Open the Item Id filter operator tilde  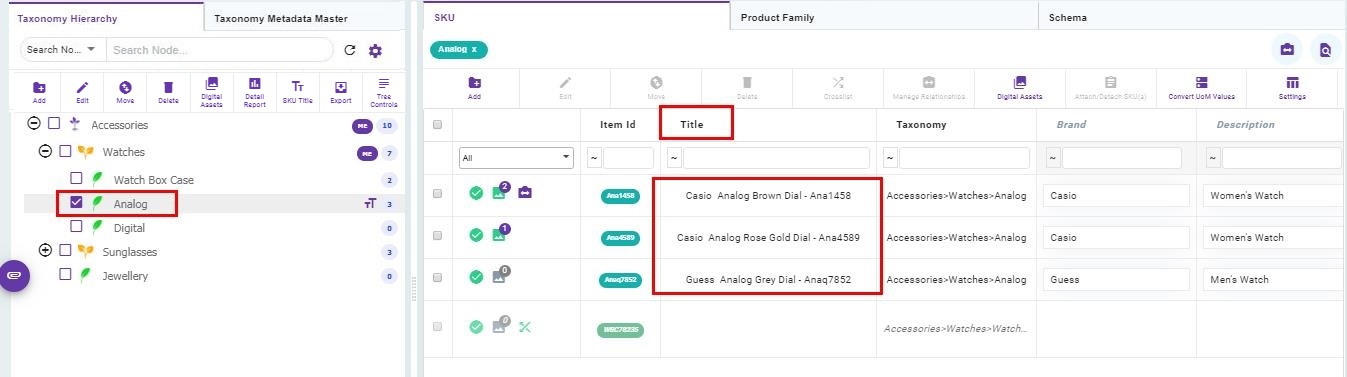click(x=594, y=158)
